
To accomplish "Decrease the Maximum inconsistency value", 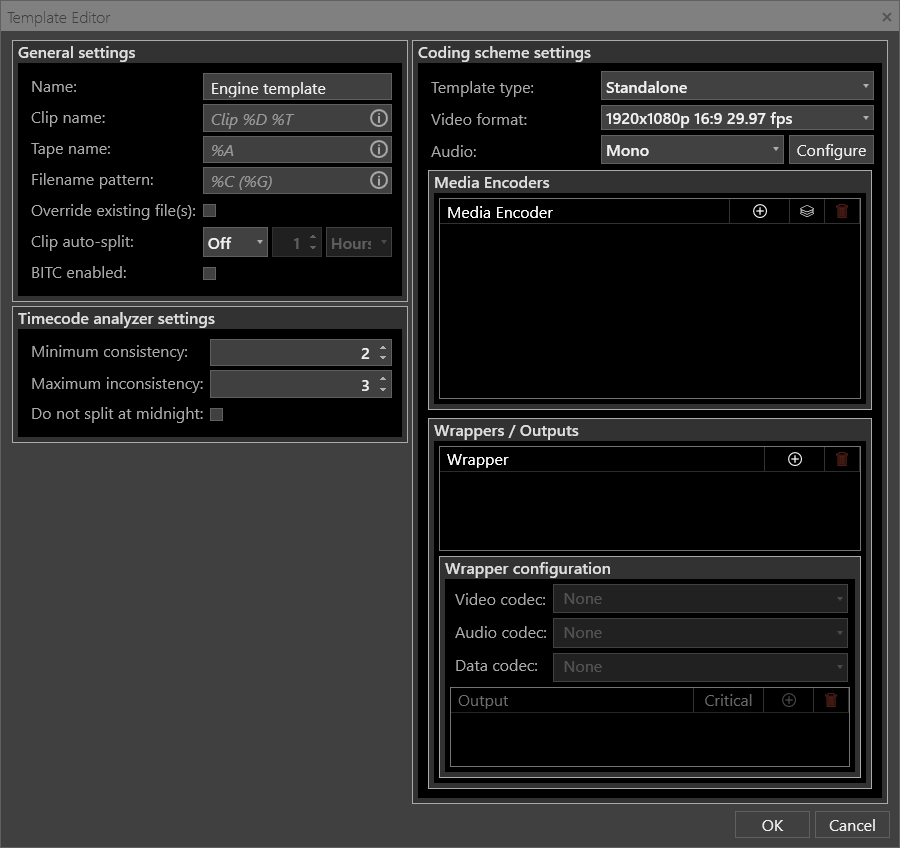I will pos(383,390).
